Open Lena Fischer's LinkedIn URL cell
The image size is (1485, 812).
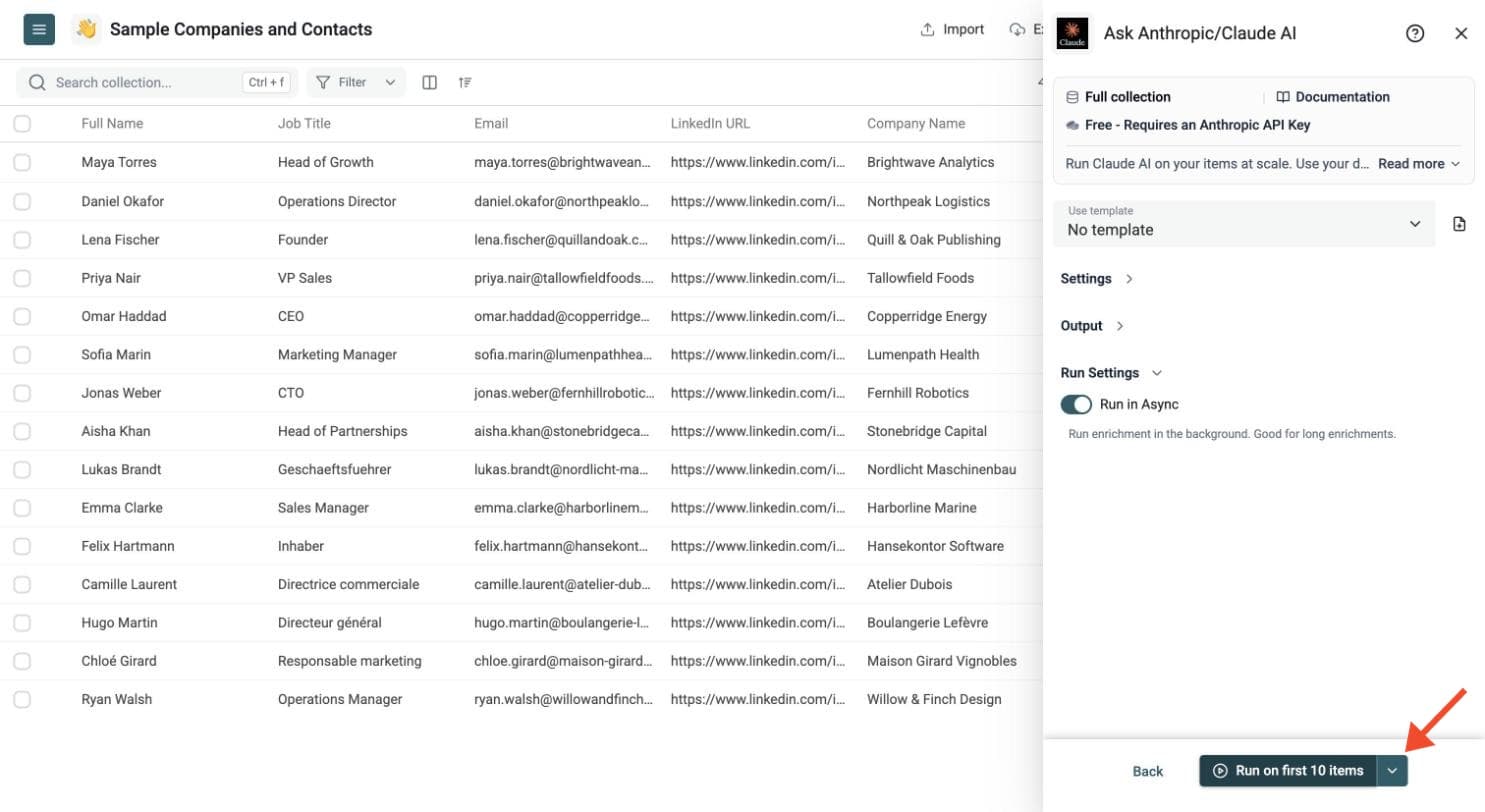coord(760,240)
